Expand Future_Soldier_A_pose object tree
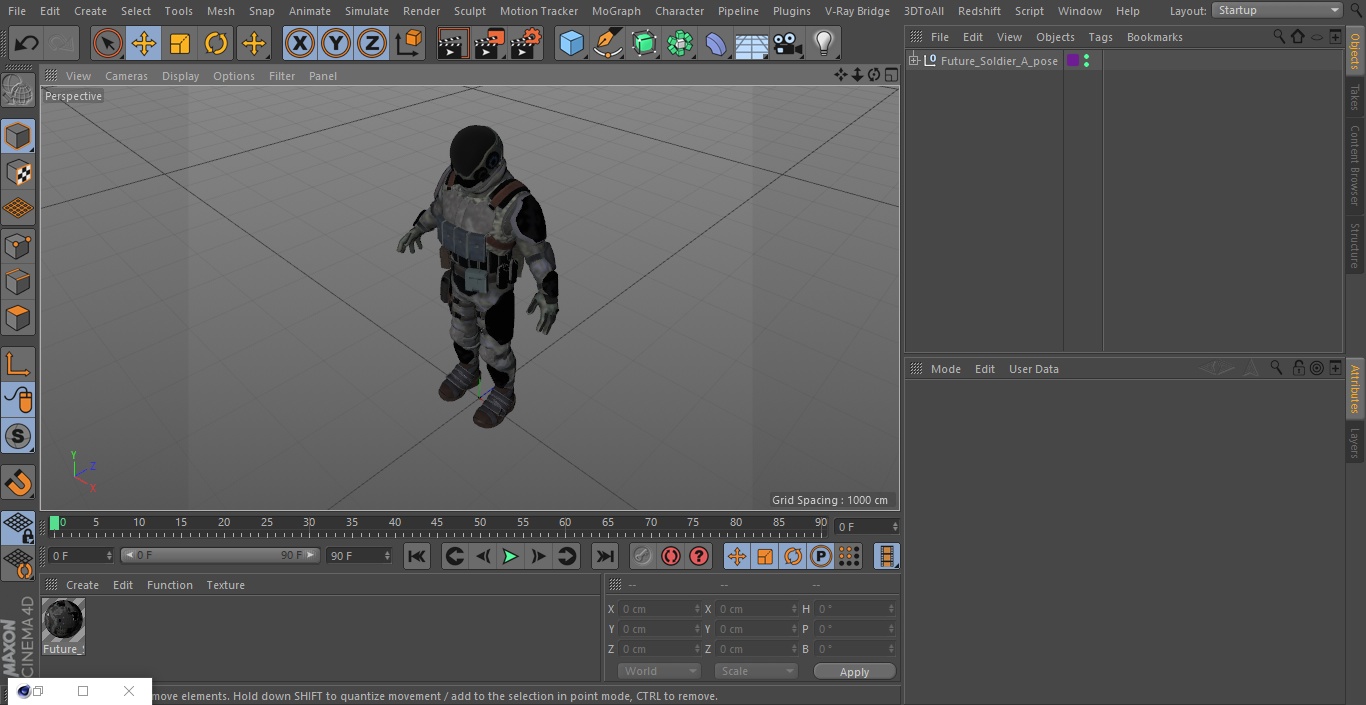Image resolution: width=1366 pixels, height=705 pixels. 913,61
